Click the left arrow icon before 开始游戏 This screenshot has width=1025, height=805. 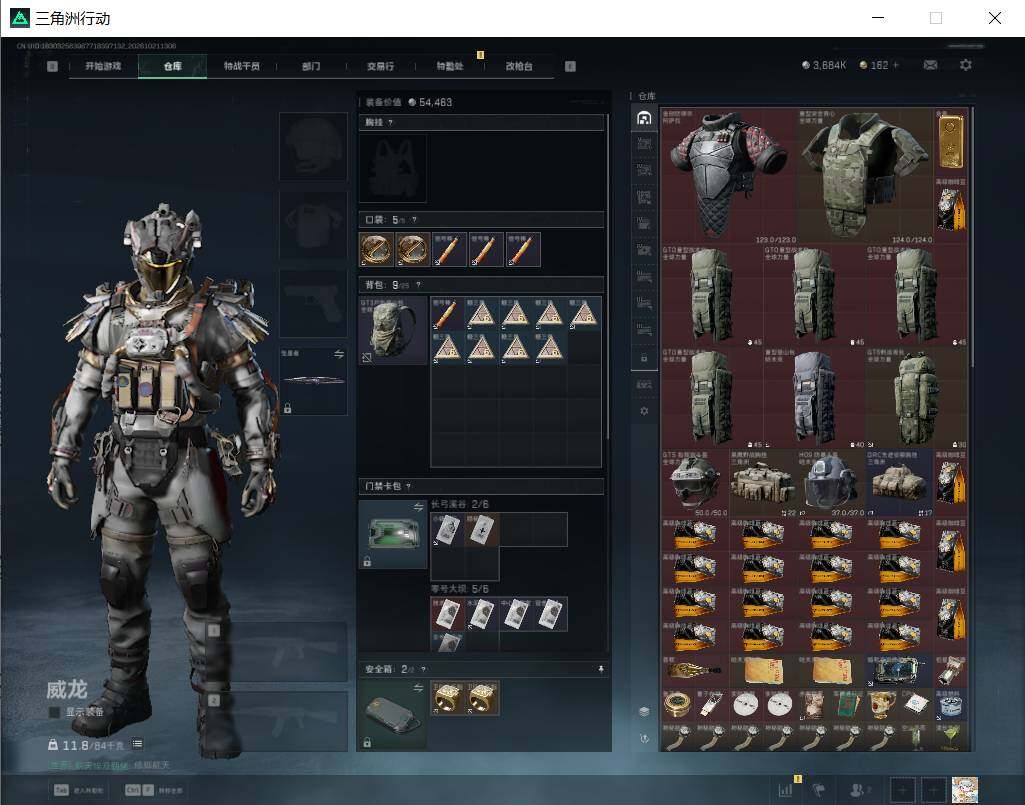click(x=52, y=66)
